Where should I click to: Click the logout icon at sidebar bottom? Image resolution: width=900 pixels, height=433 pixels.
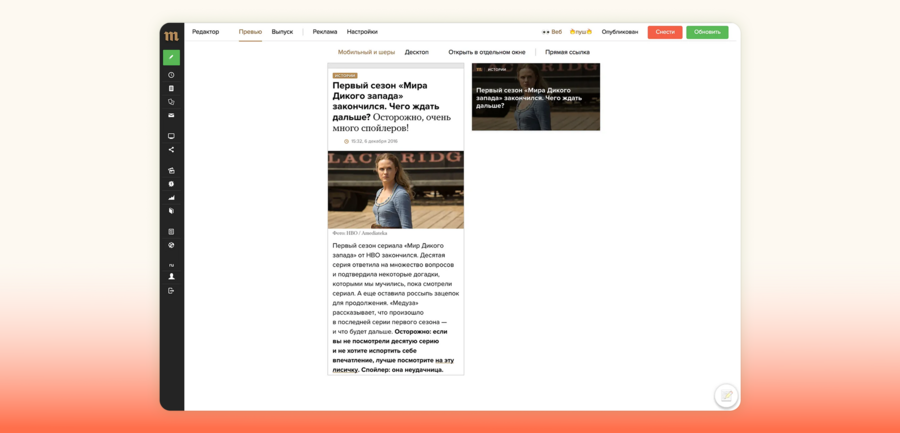[171, 291]
